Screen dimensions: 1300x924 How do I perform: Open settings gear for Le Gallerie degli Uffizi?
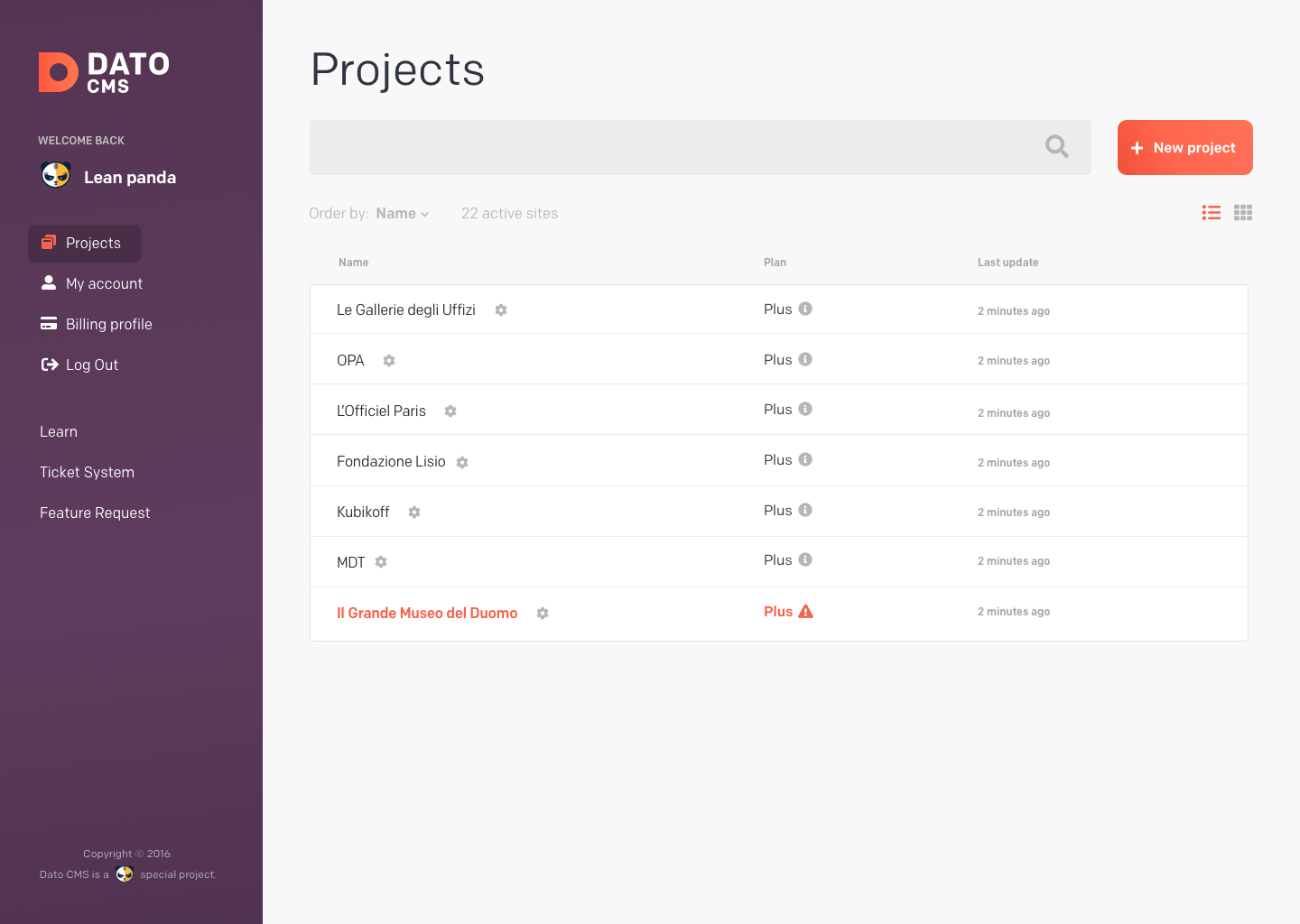501,310
